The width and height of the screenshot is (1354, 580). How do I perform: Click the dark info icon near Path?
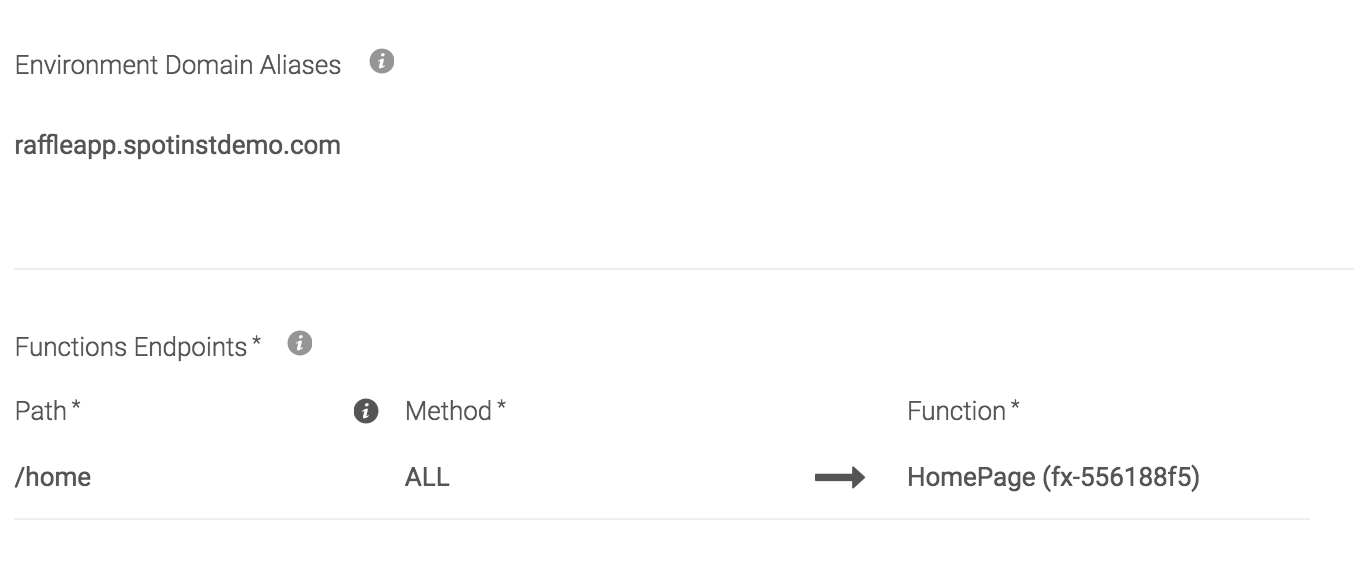[x=366, y=411]
